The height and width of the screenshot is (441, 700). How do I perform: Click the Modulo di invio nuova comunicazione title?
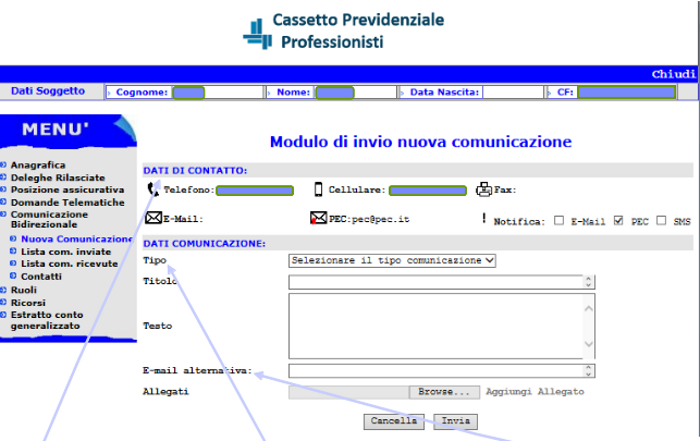tap(421, 141)
